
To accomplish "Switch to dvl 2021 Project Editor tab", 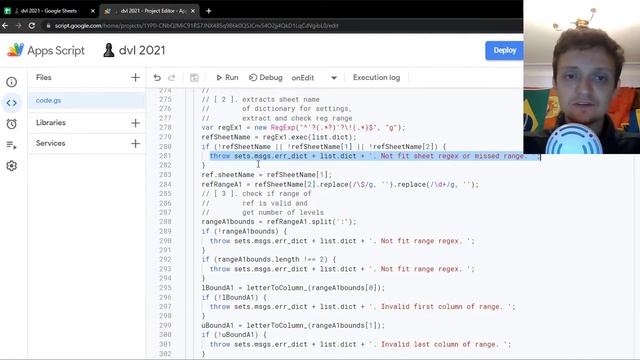I will tap(149, 11).
